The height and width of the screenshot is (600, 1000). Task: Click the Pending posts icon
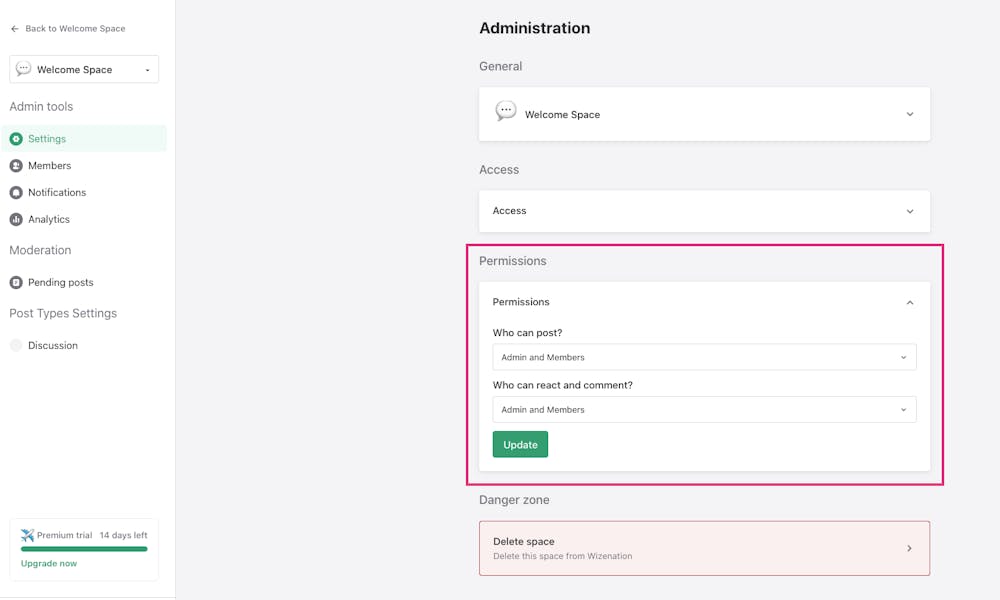(16, 283)
